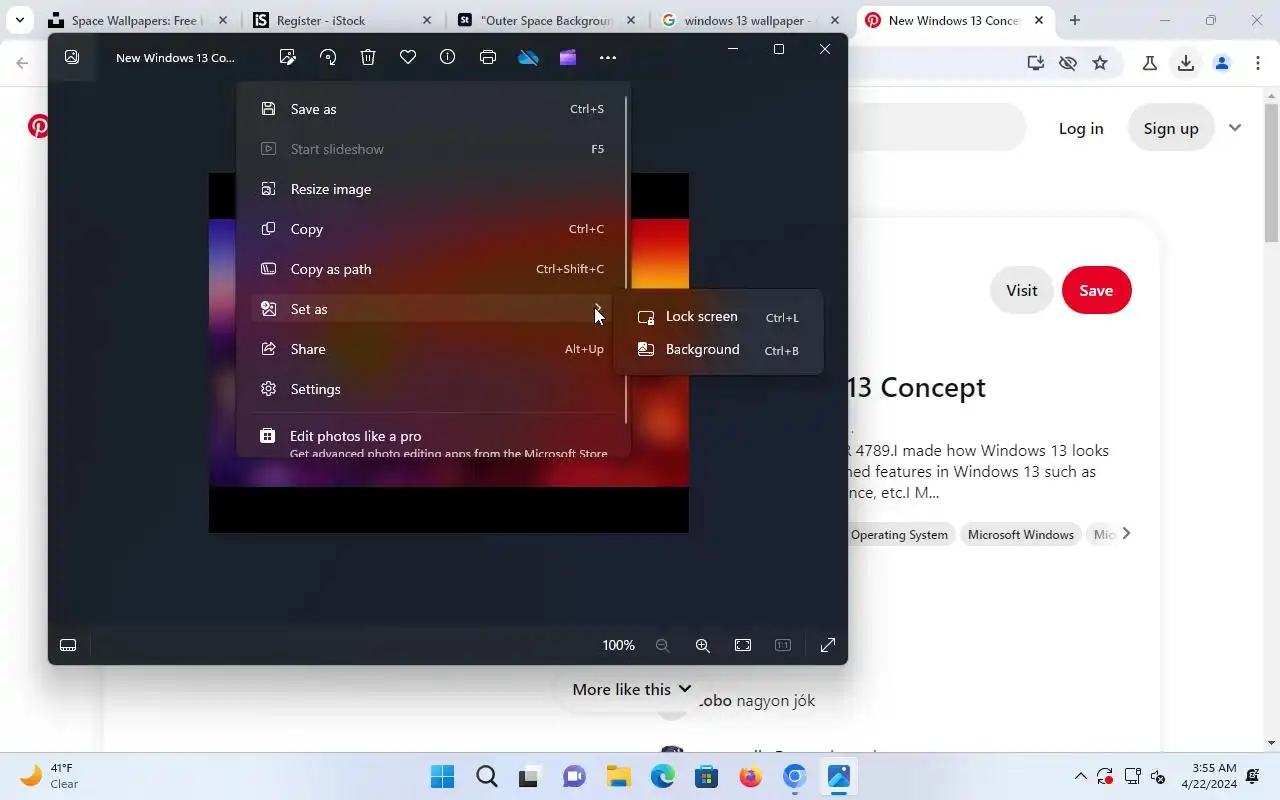Toggle the filmstrip icon in Photos footer

coord(68,646)
